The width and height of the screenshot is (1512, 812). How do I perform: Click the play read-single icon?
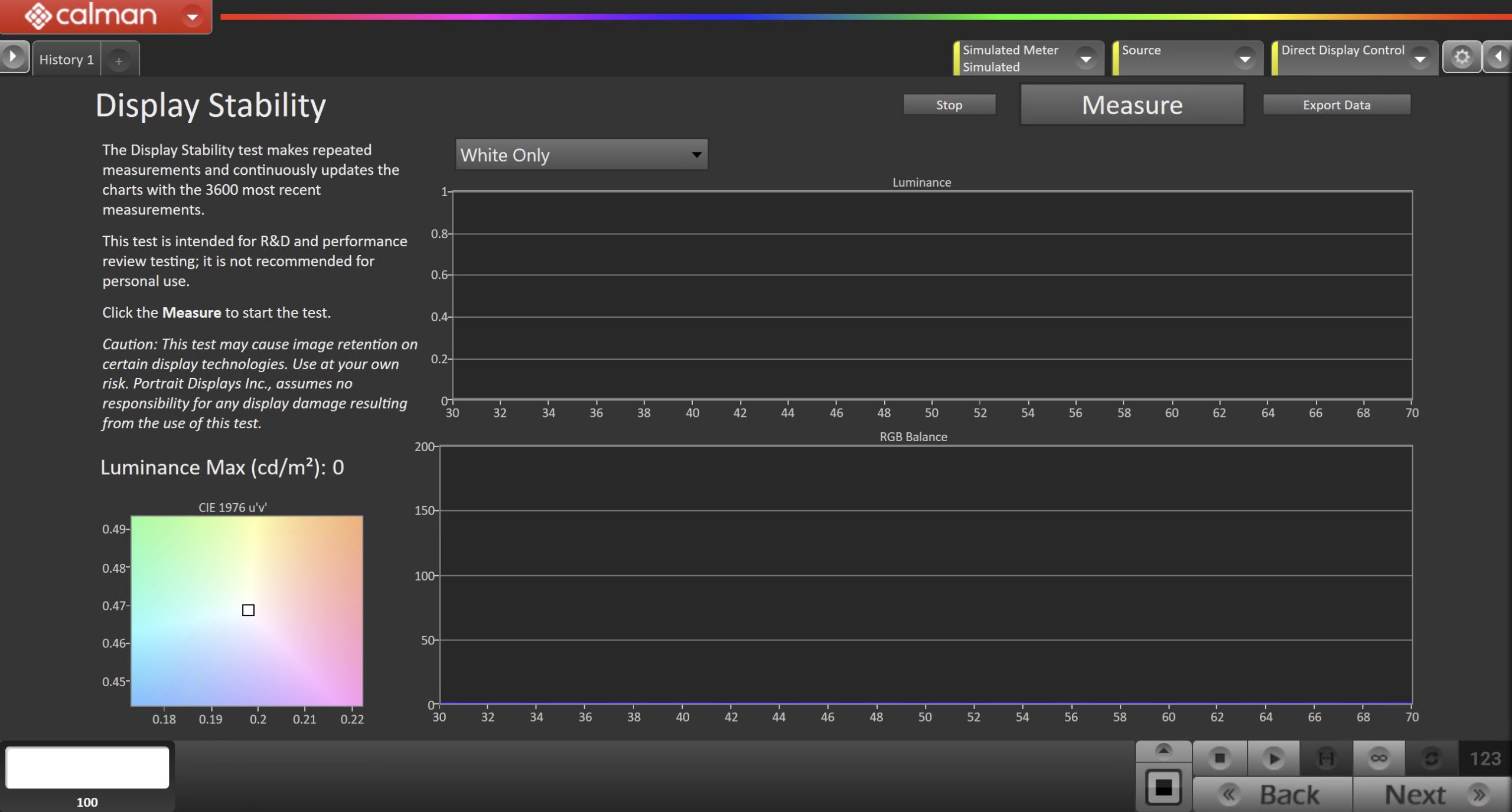tap(1273, 758)
